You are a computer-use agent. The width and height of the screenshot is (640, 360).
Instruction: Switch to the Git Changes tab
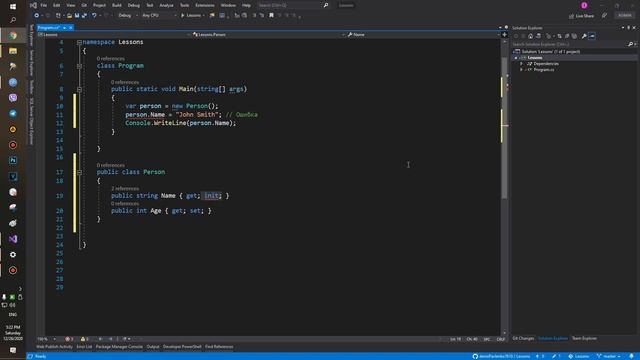coord(523,338)
